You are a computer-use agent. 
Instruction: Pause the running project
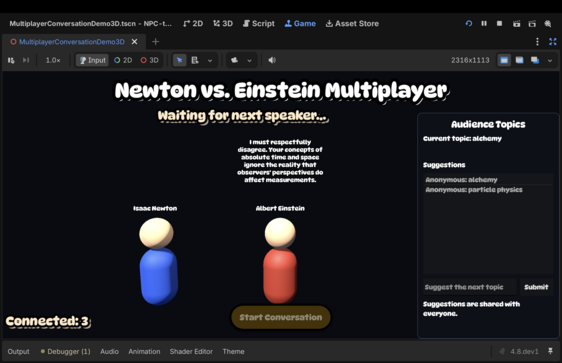484,24
